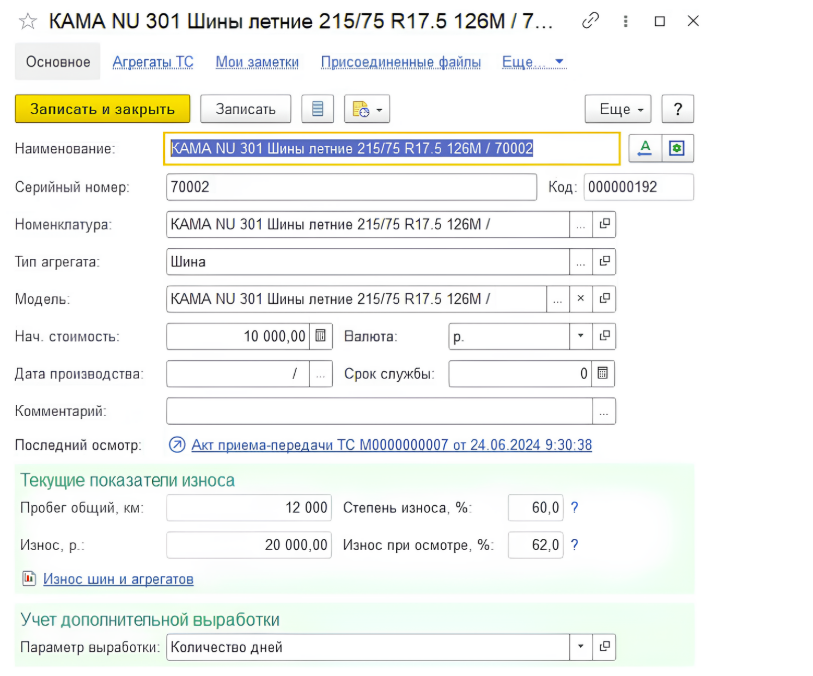The image size is (813, 676).
Task: Click report icon beside Износ шин и агрегатов
Action: (29, 578)
